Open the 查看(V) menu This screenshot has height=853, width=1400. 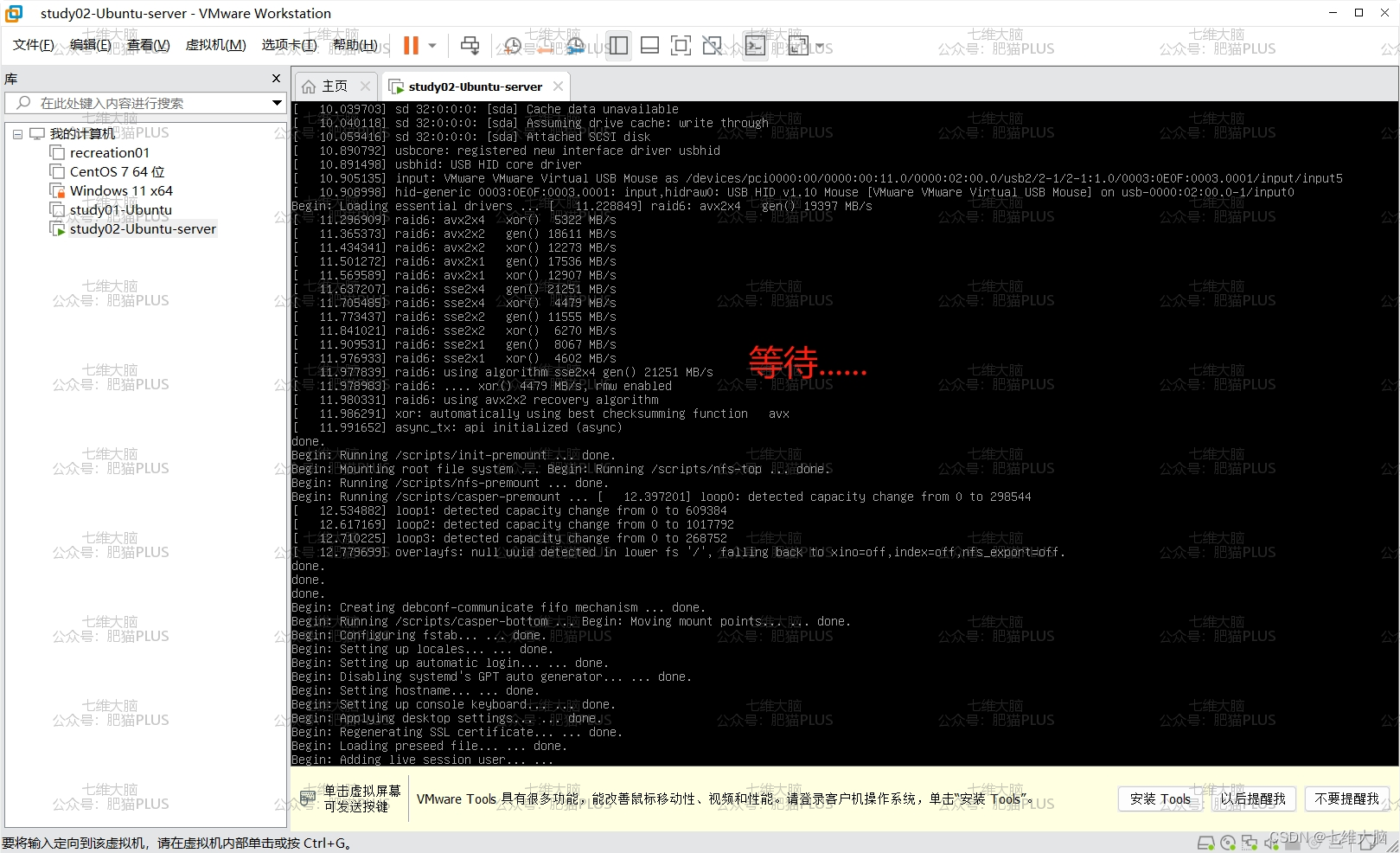click(x=148, y=45)
